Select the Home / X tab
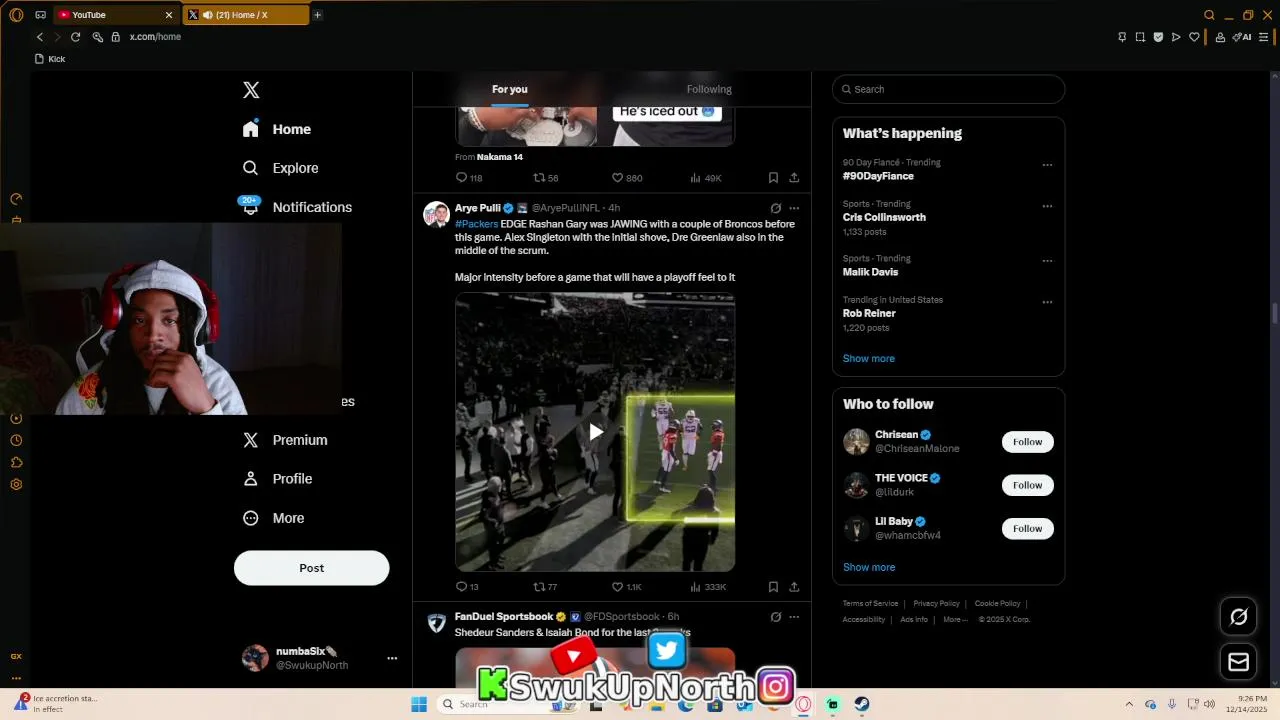 pyautogui.click(x=246, y=15)
